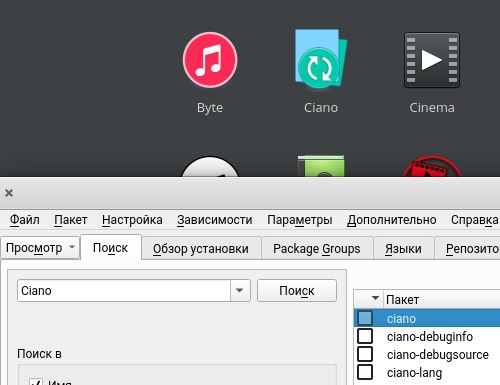The width and height of the screenshot is (500, 385).
Task: Open the Дополнительно menu
Action: (x=392, y=220)
